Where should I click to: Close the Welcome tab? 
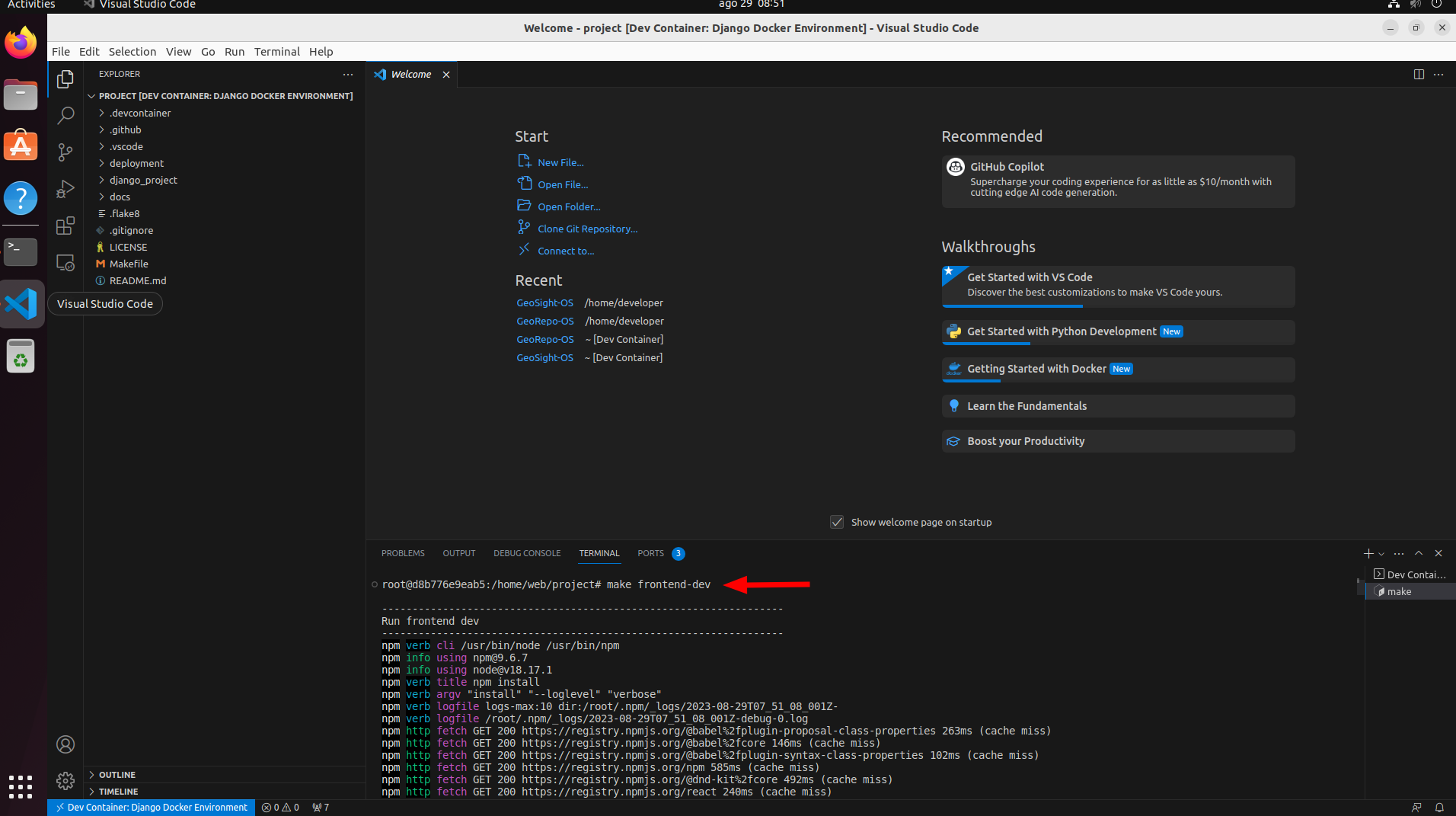[446, 75]
